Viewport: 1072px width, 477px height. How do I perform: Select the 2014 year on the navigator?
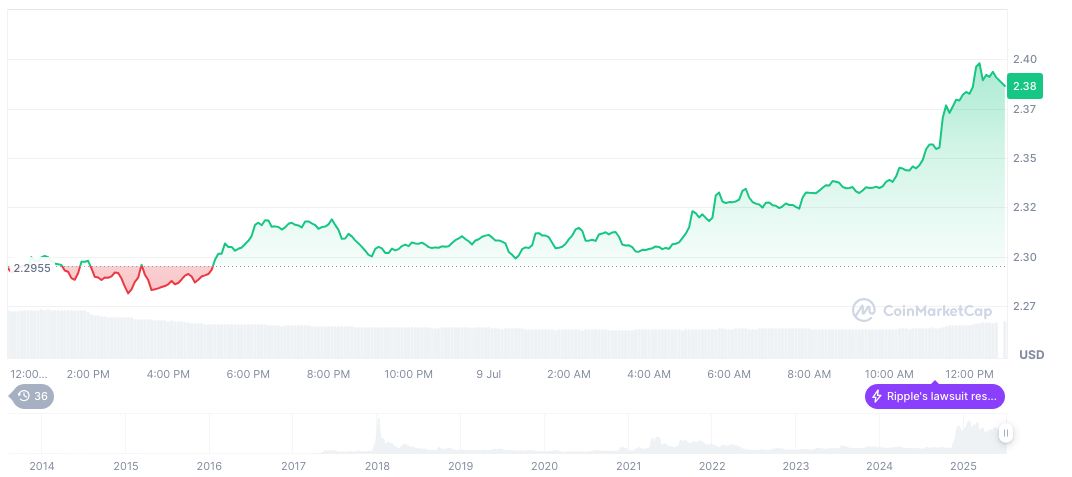(x=42, y=466)
